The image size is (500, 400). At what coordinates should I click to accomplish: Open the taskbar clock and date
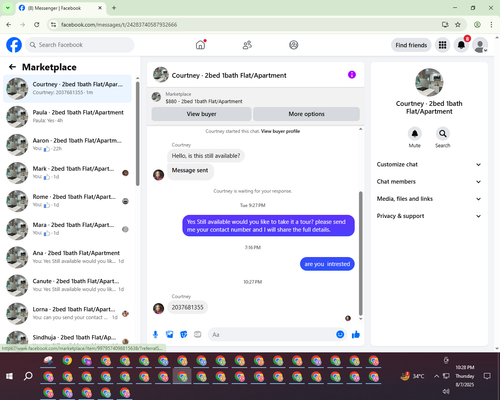[x=465, y=376]
